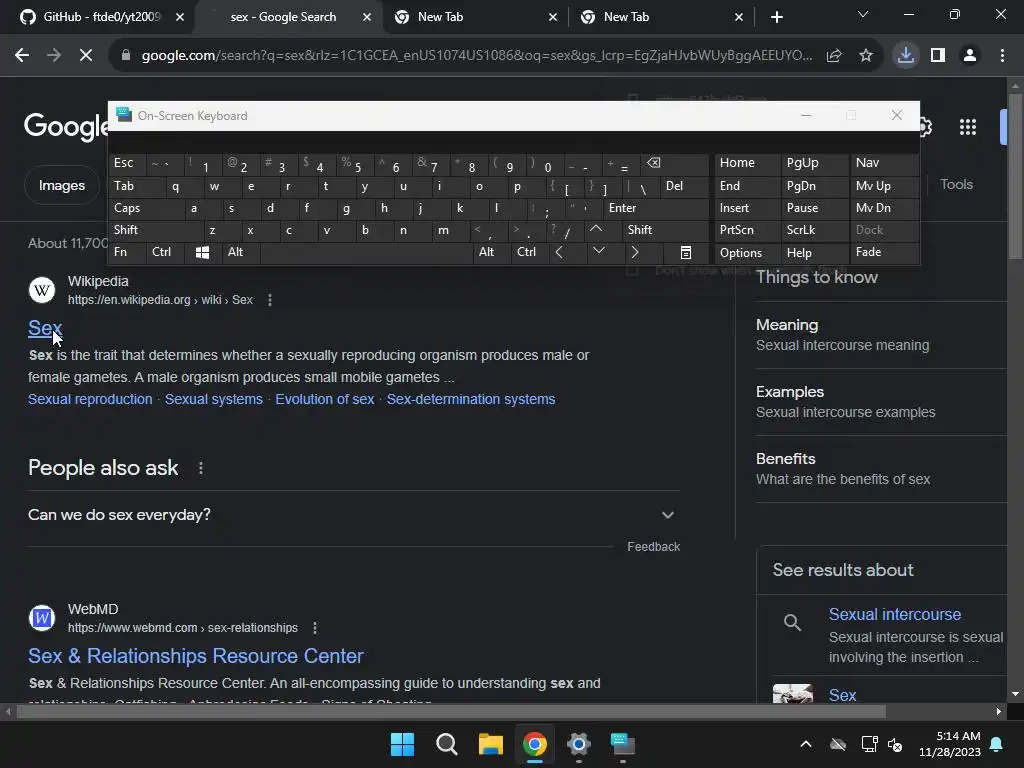Toggle left Shift key on keyboard
This screenshot has width=1024, height=768.
[155, 230]
